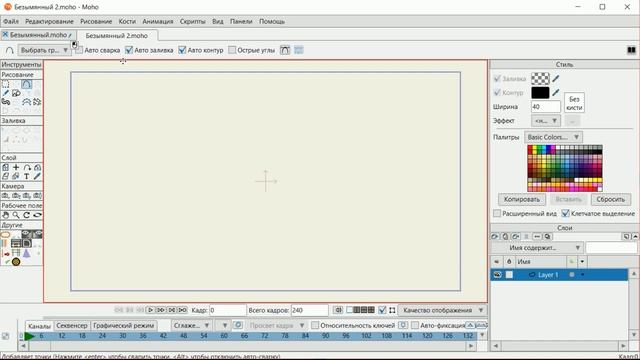
Task: Select the Orbit Workspace tool
Action: pyautogui.click(x=37, y=215)
